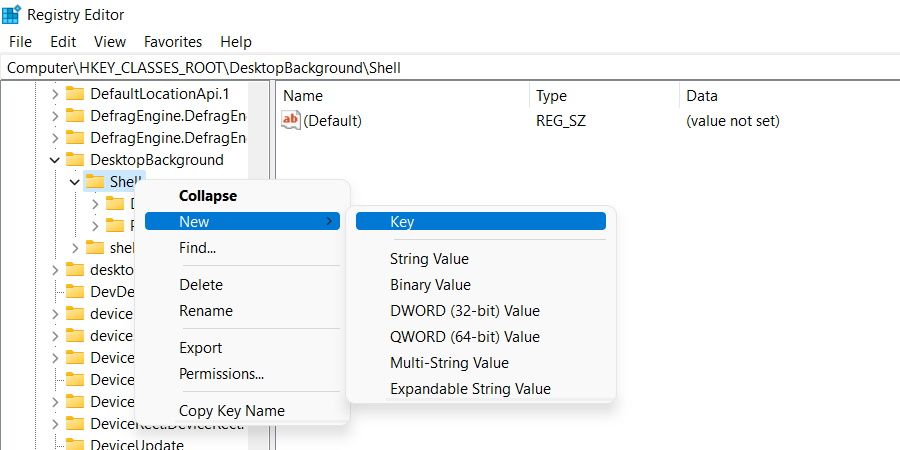
Task: Click the DefaultLocationApi.1 folder icon
Action: (x=75, y=94)
